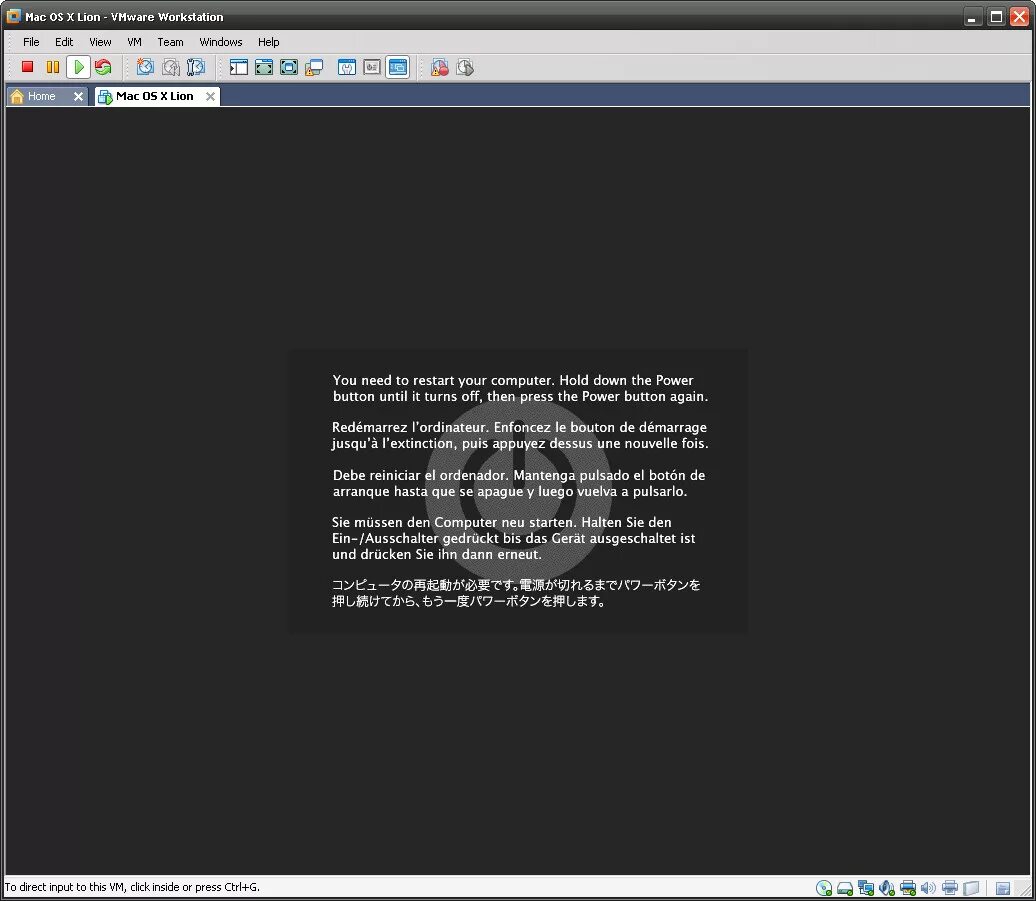Open the Edit menu
Screen dimensions: 1036x901
(64, 42)
